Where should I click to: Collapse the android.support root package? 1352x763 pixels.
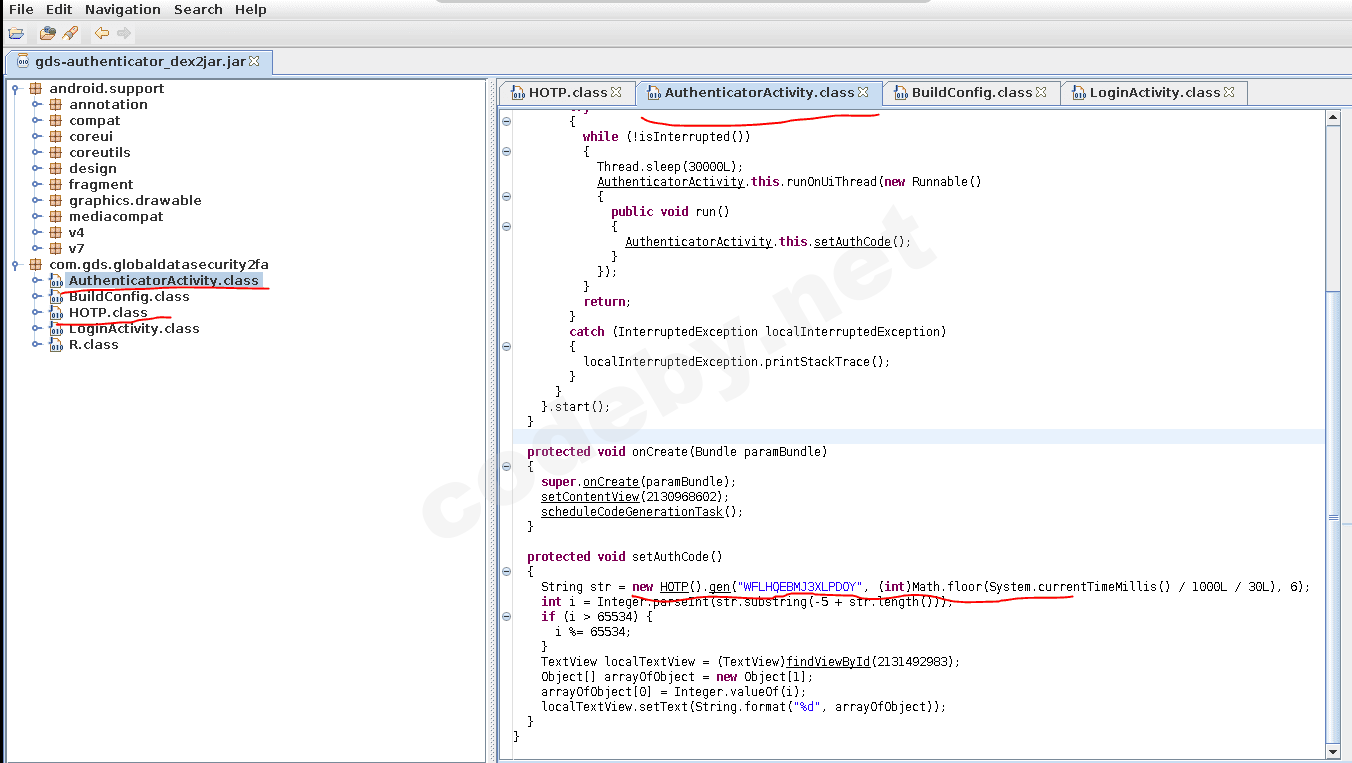click(x=16, y=88)
